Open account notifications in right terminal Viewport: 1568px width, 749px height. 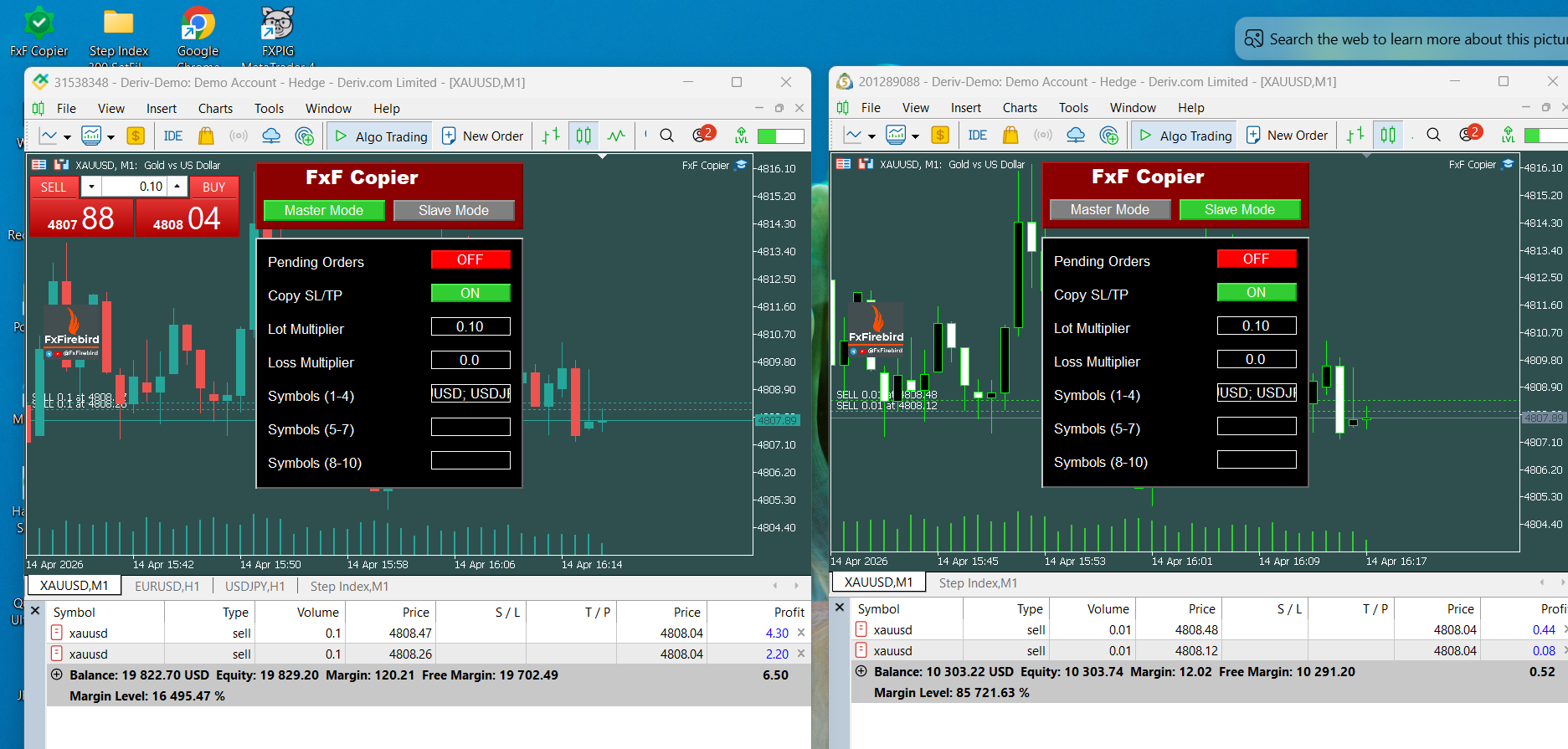pyautogui.click(x=1470, y=134)
